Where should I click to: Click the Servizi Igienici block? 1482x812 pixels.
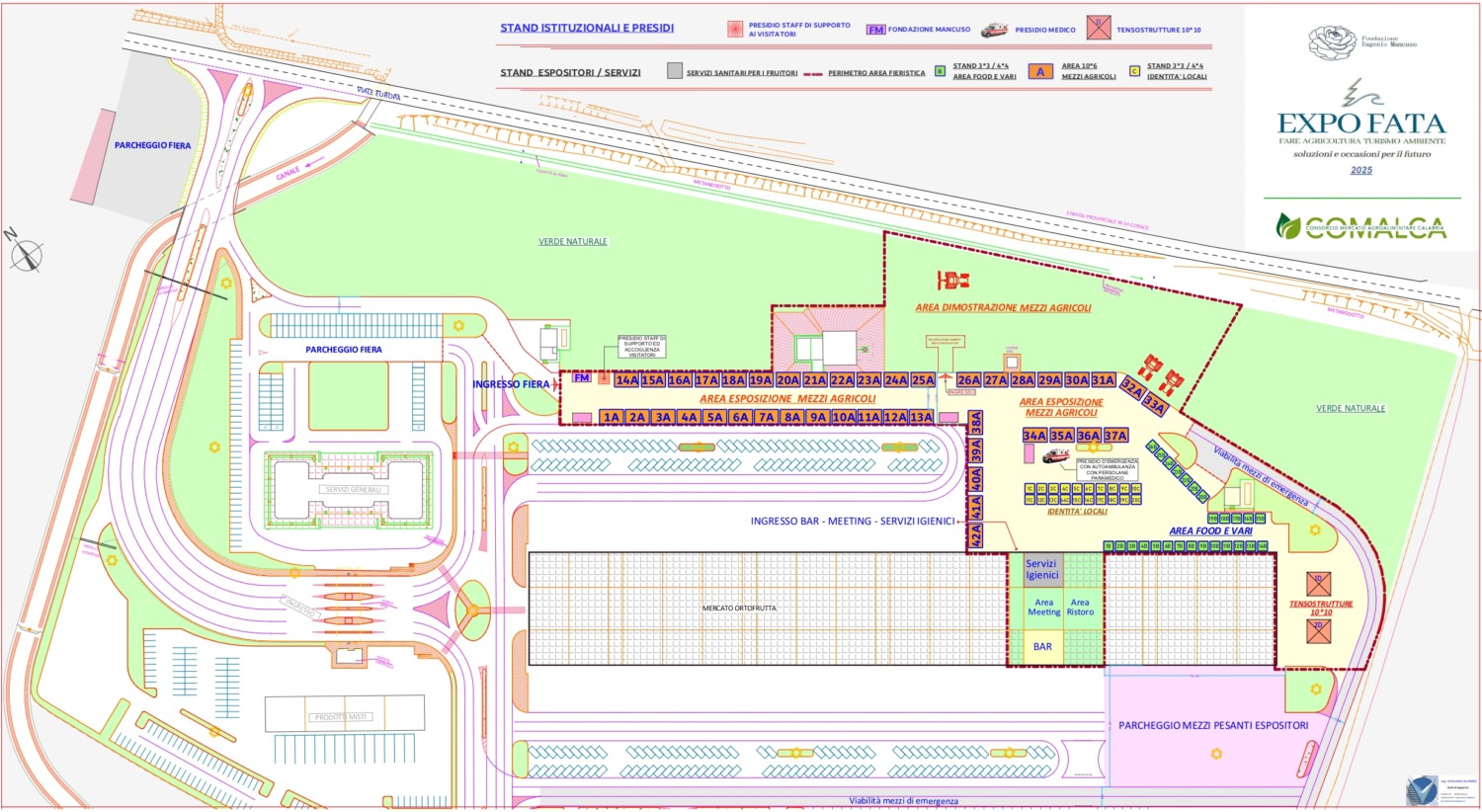pyautogui.click(x=1041, y=570)
